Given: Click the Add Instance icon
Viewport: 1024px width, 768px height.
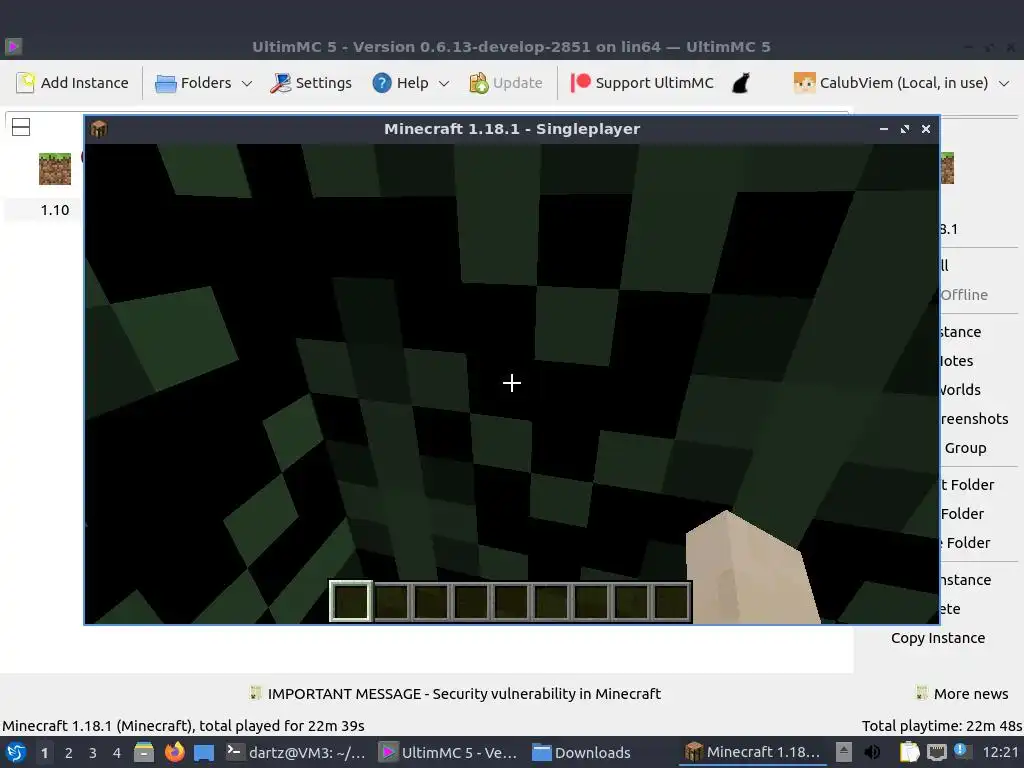Looking at the screenshot, I should [x=25, y=83].
